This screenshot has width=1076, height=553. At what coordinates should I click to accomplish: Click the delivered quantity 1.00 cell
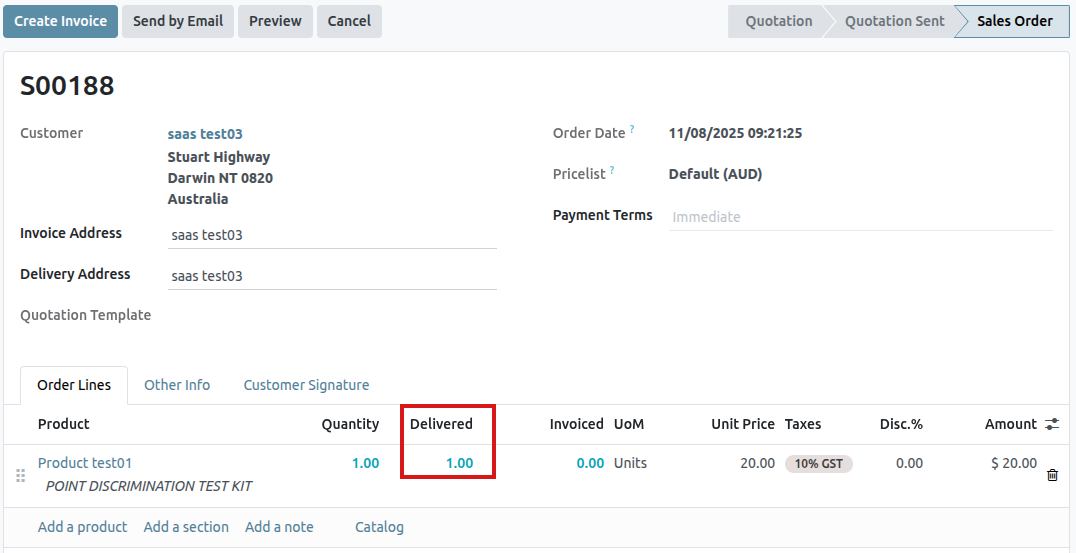click(x=459, y=463)
